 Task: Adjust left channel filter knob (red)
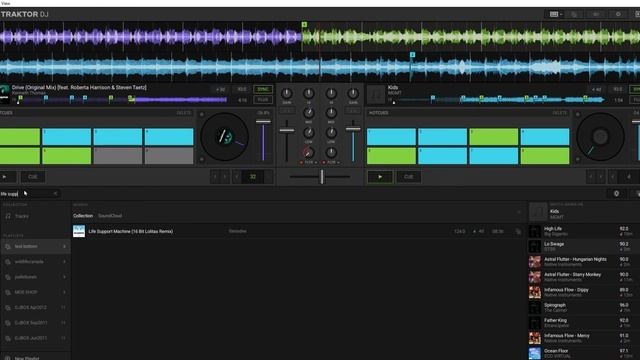[309, 153]
